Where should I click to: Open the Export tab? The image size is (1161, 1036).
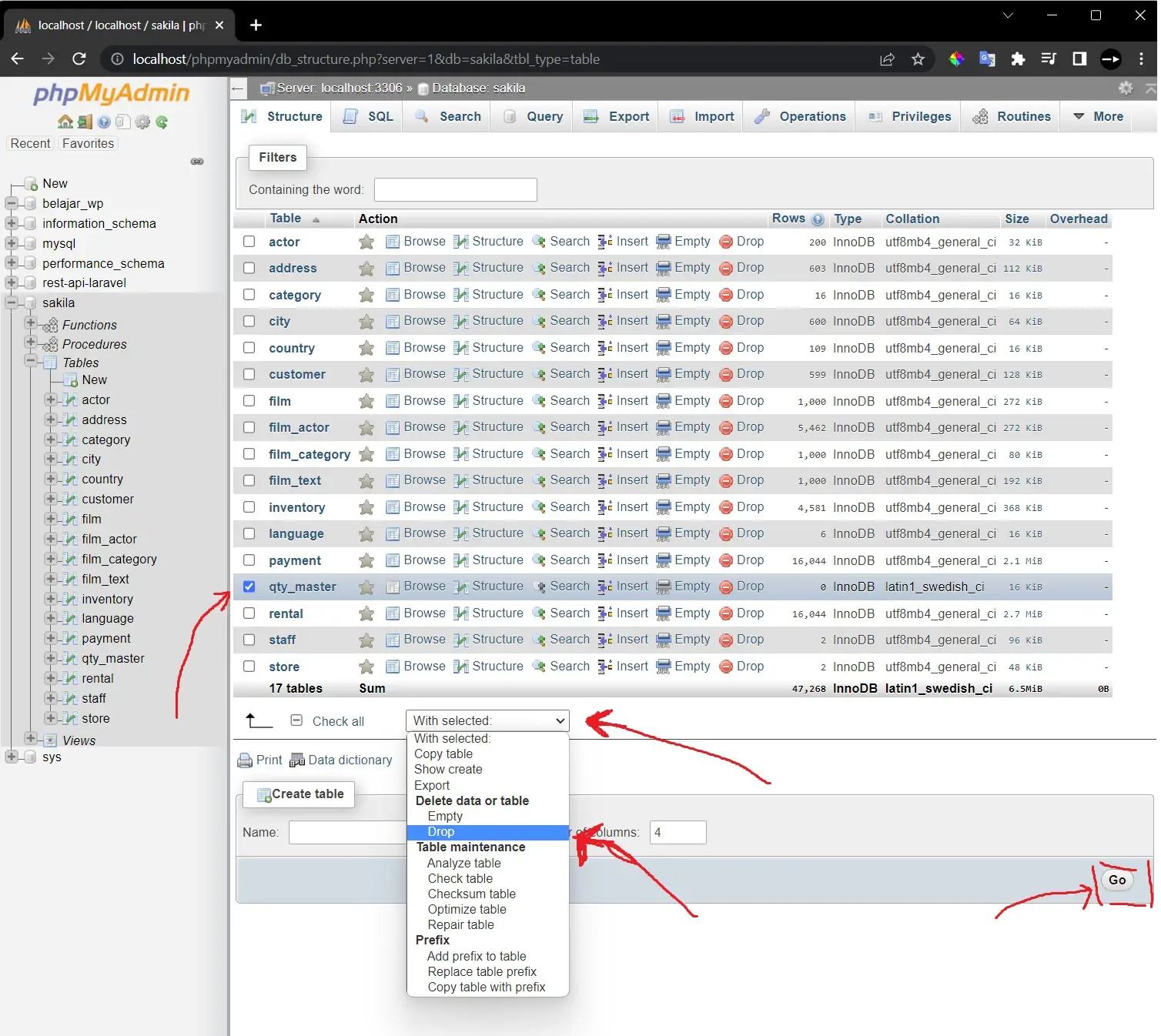pyautogui.click(x=617, y=116)
